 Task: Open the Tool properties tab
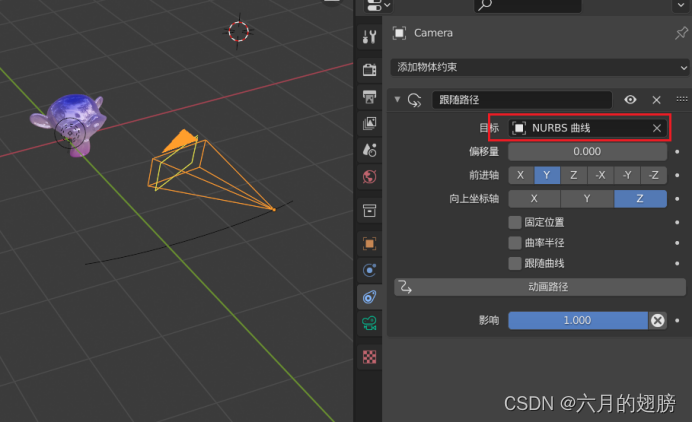[x=369, y=37]
